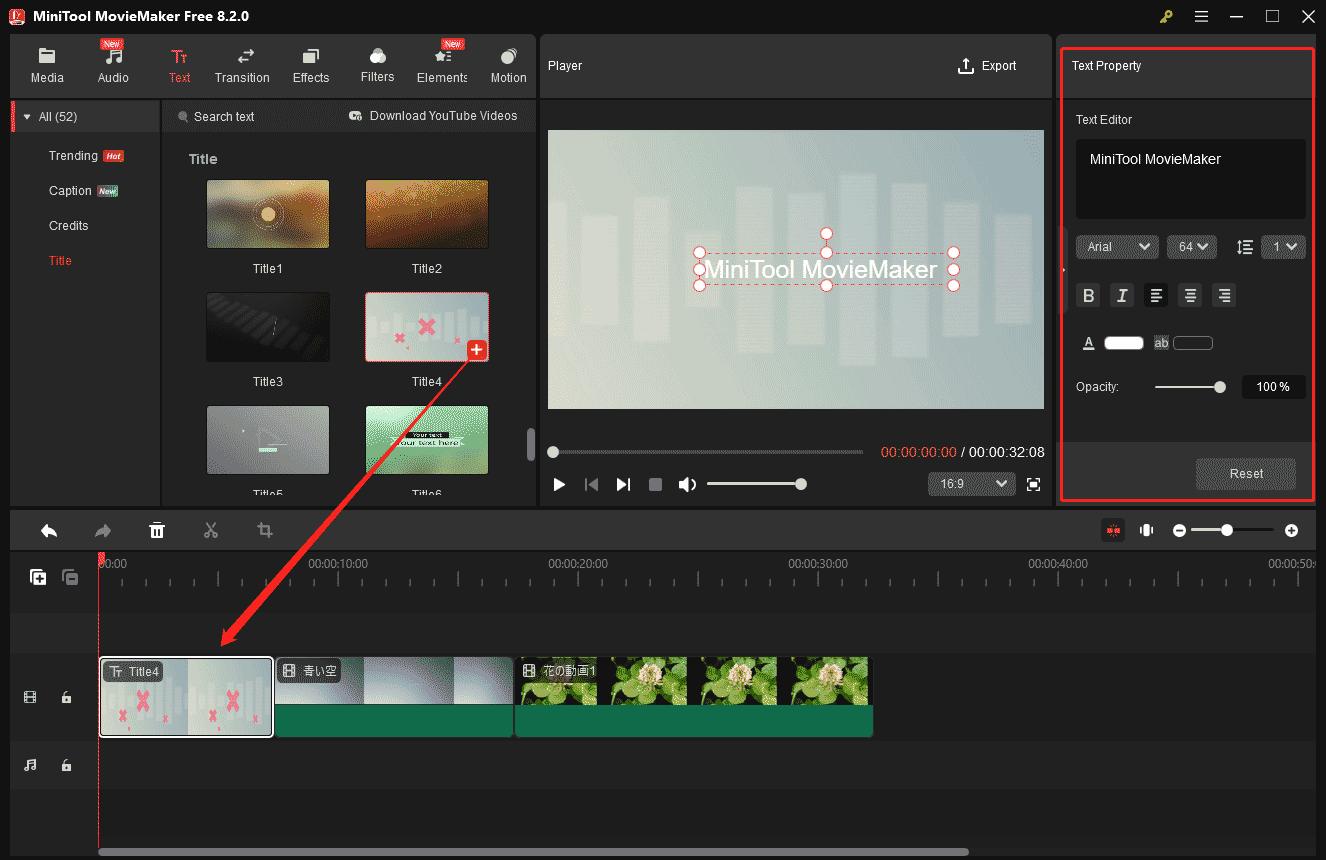Open the 16:9 aspect ratio dropdown
Screen dimensions: 1326x860
972,484
